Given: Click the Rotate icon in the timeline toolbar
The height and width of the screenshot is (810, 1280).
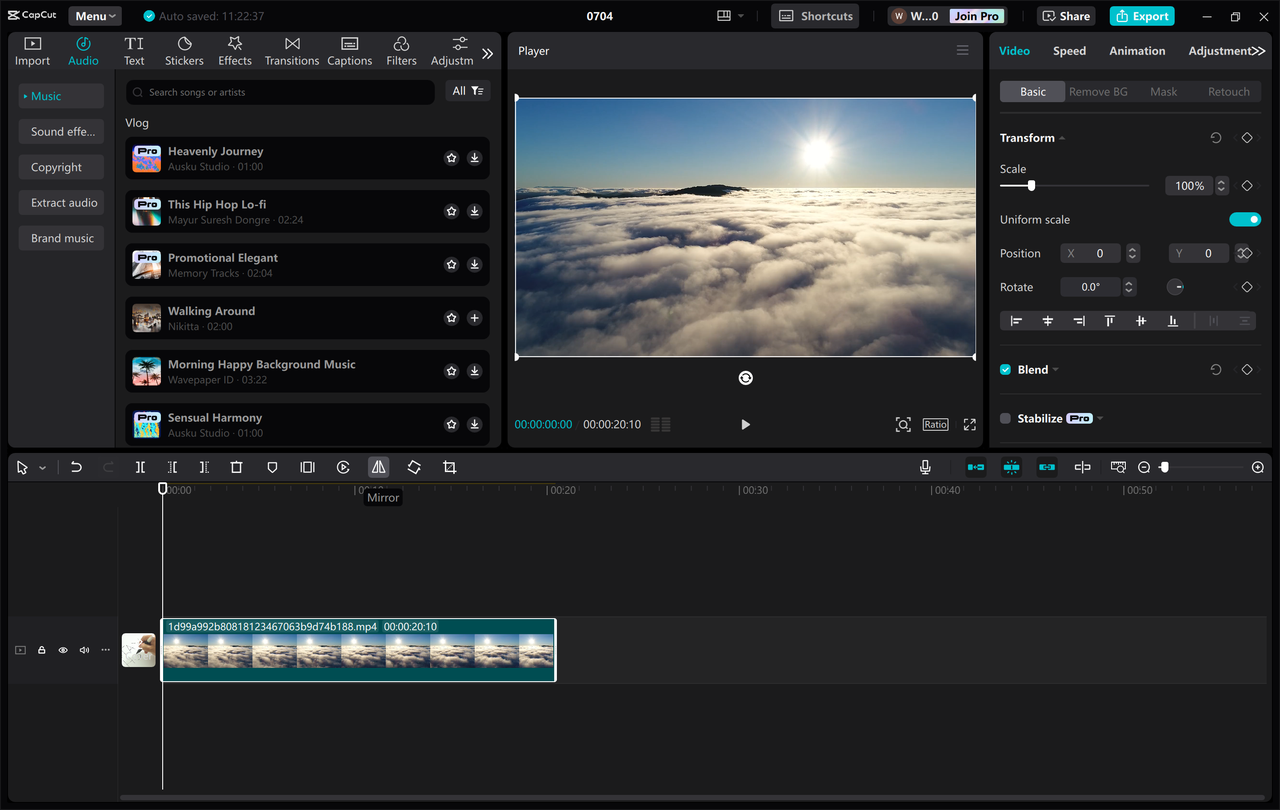Looking at the screenshot, I should [413, 466].
